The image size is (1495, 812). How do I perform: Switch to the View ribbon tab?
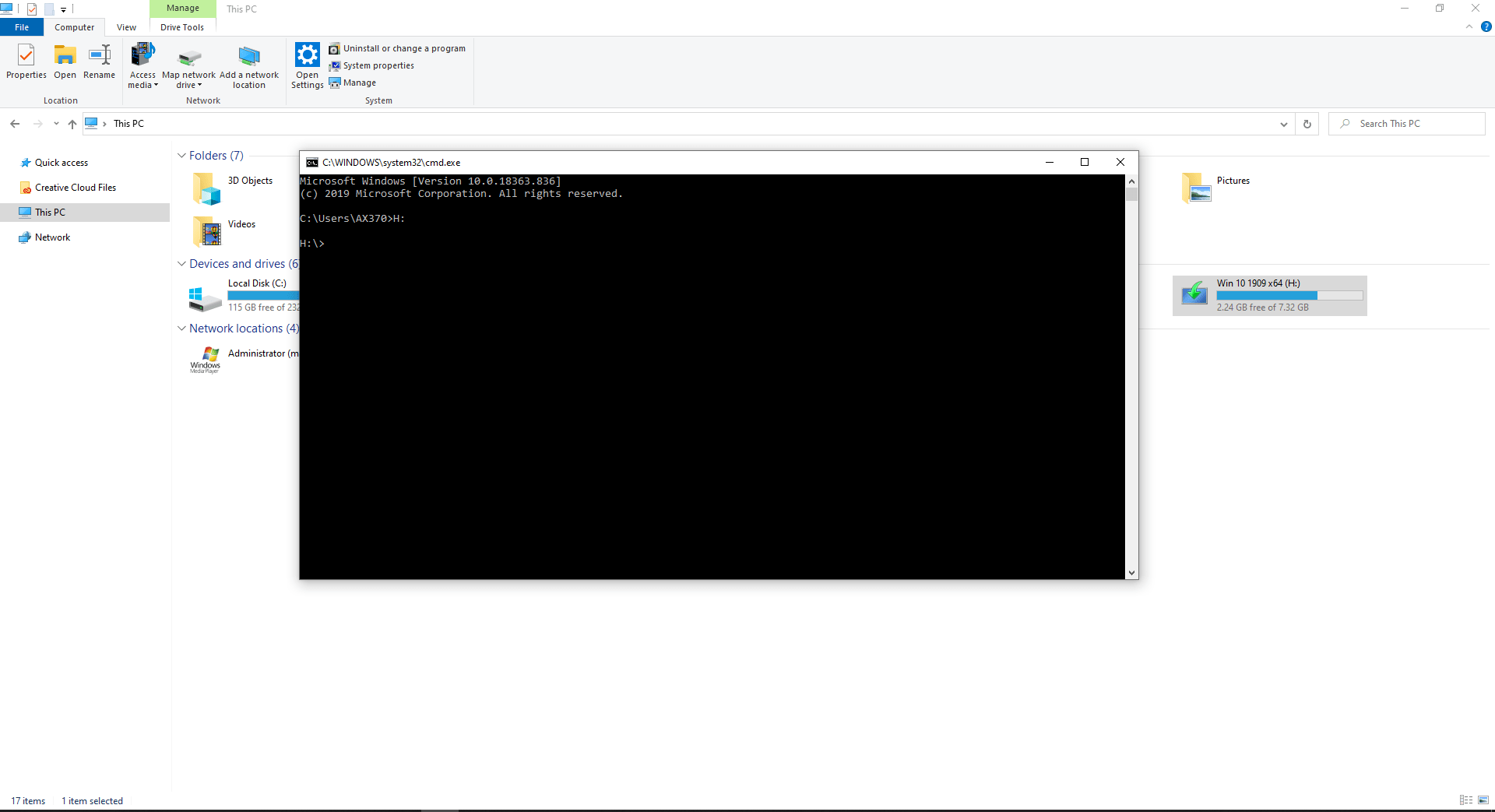(x=126, y=27)
